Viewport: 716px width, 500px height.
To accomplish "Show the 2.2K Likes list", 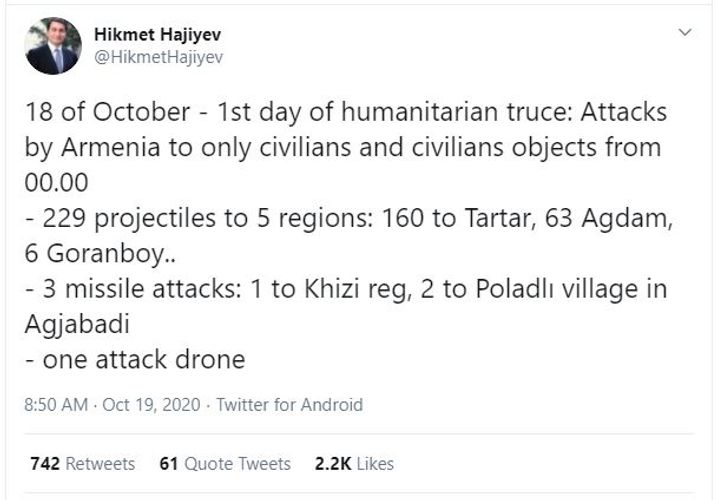I will pyautogui.click(x=353, y=464).
